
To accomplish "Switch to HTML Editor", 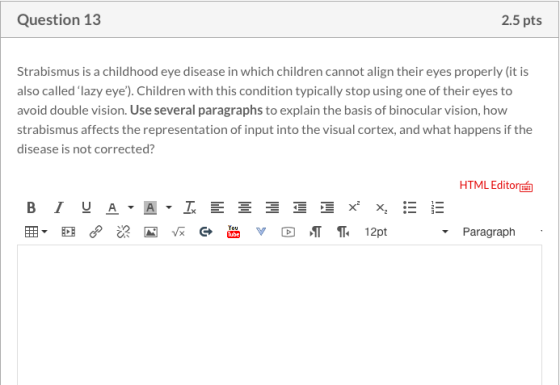I will [489, 185].
